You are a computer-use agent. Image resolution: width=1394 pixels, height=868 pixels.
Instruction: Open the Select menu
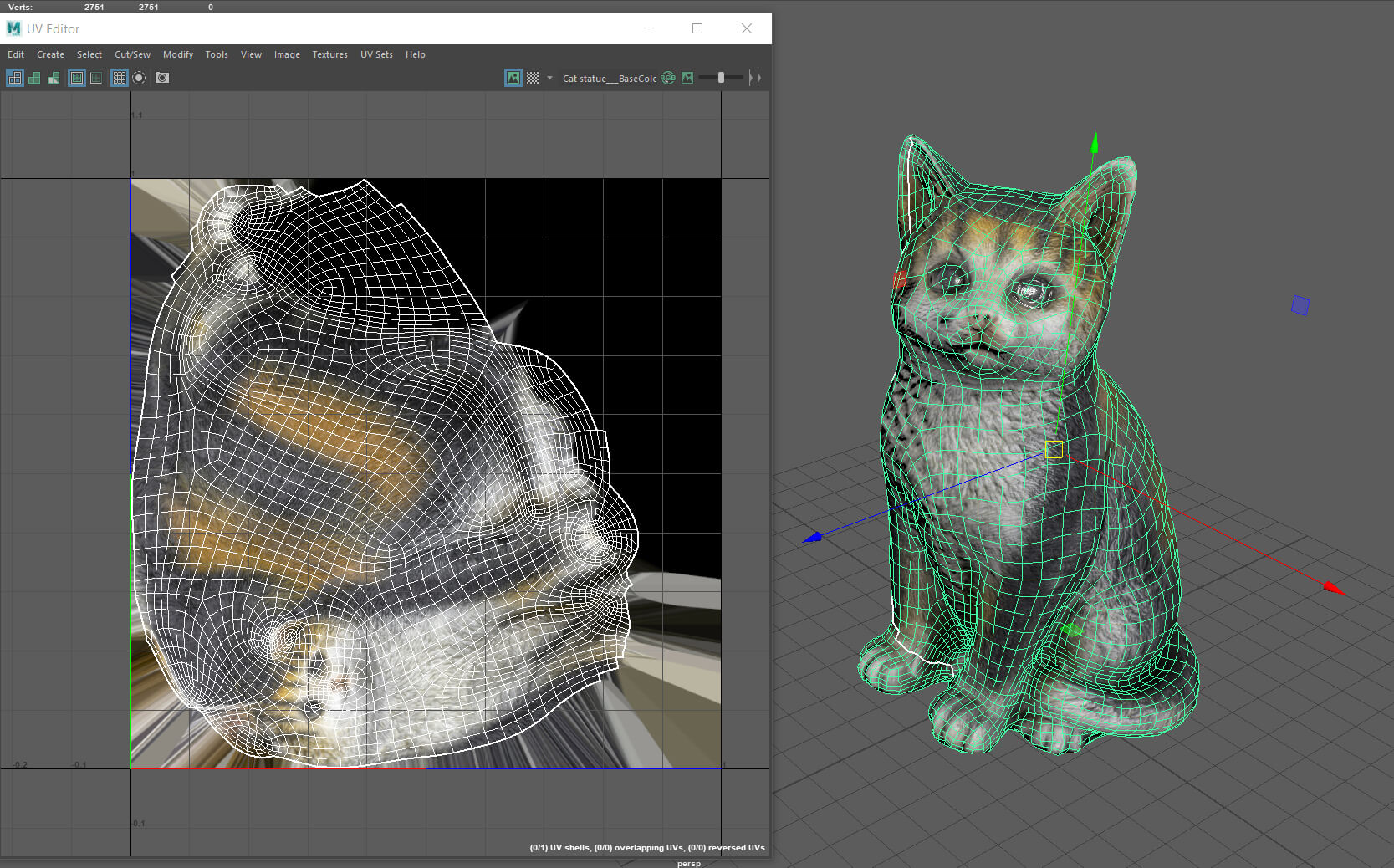[x=89, y=54]
